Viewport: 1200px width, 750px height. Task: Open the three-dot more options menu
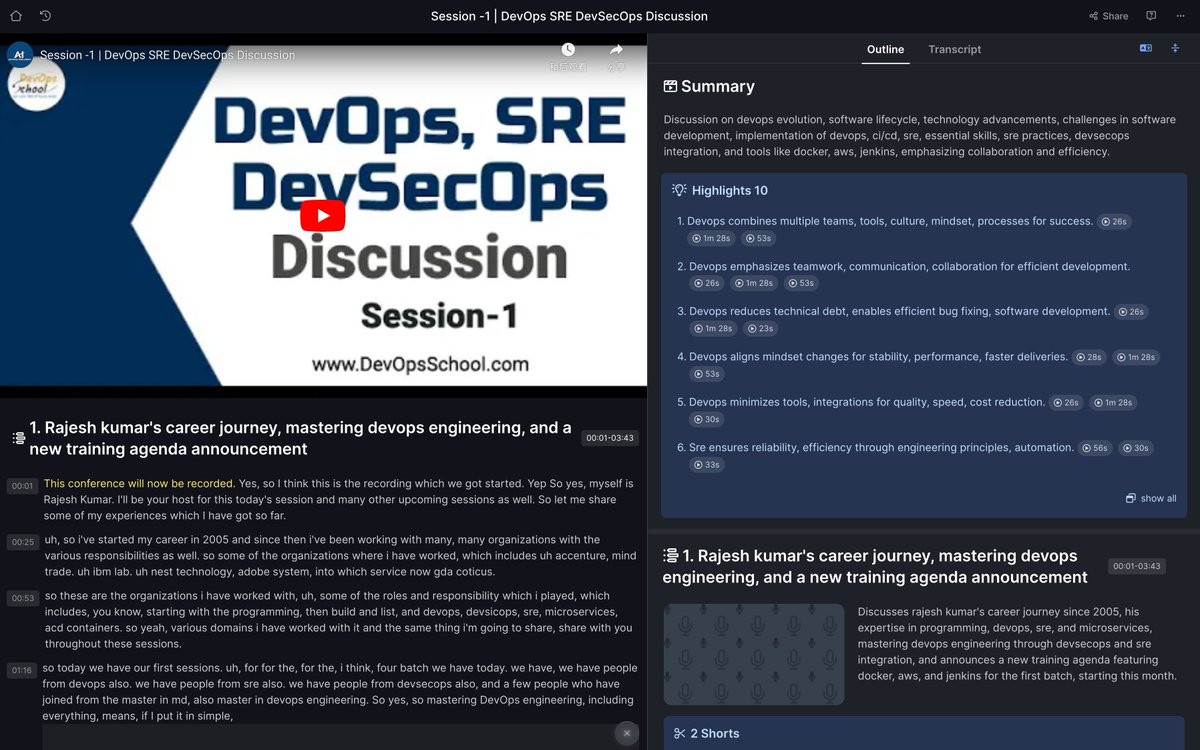coord(1181,16)
